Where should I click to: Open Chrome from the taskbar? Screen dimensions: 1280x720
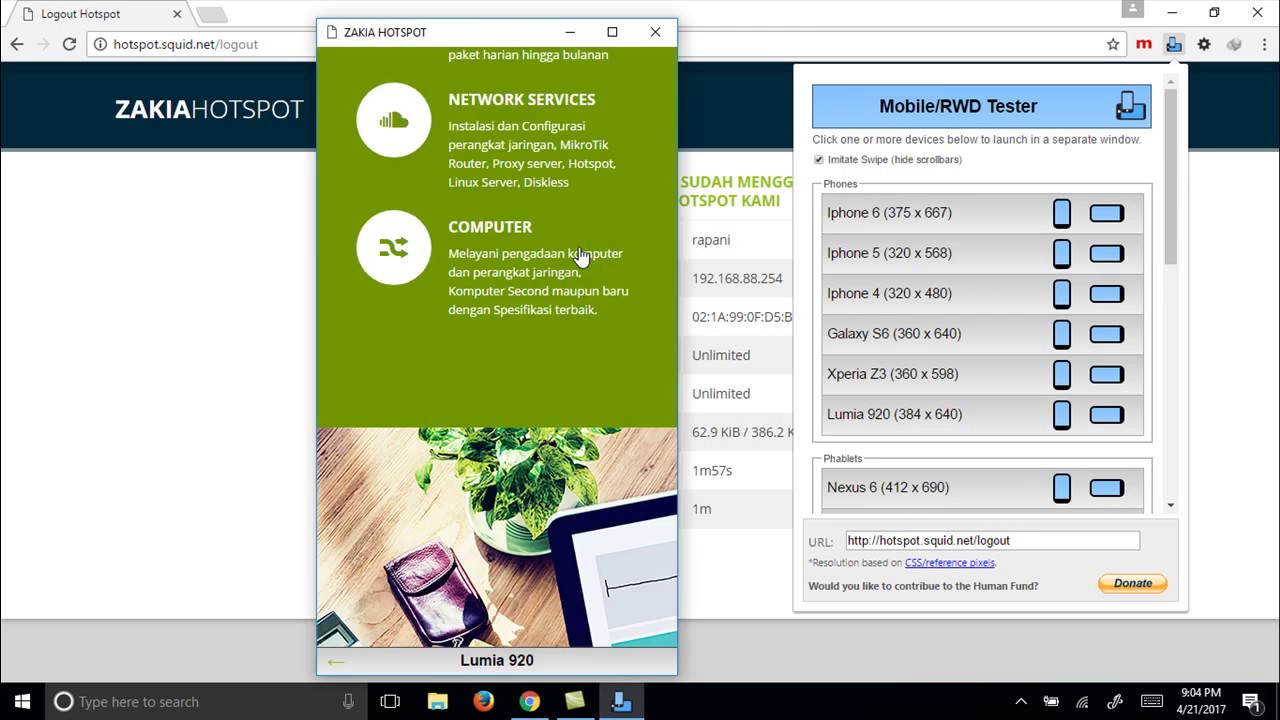(529, 702)
